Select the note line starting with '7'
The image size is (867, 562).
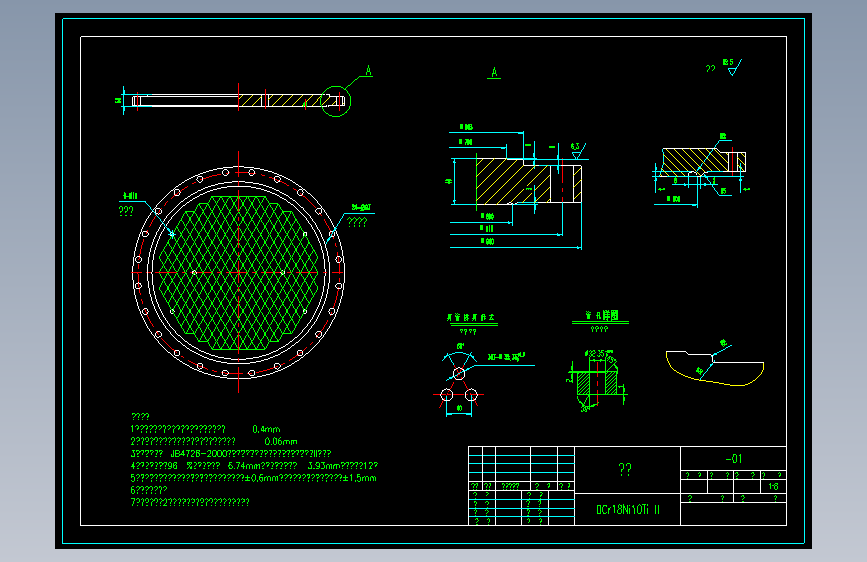[x=190, y=502]
